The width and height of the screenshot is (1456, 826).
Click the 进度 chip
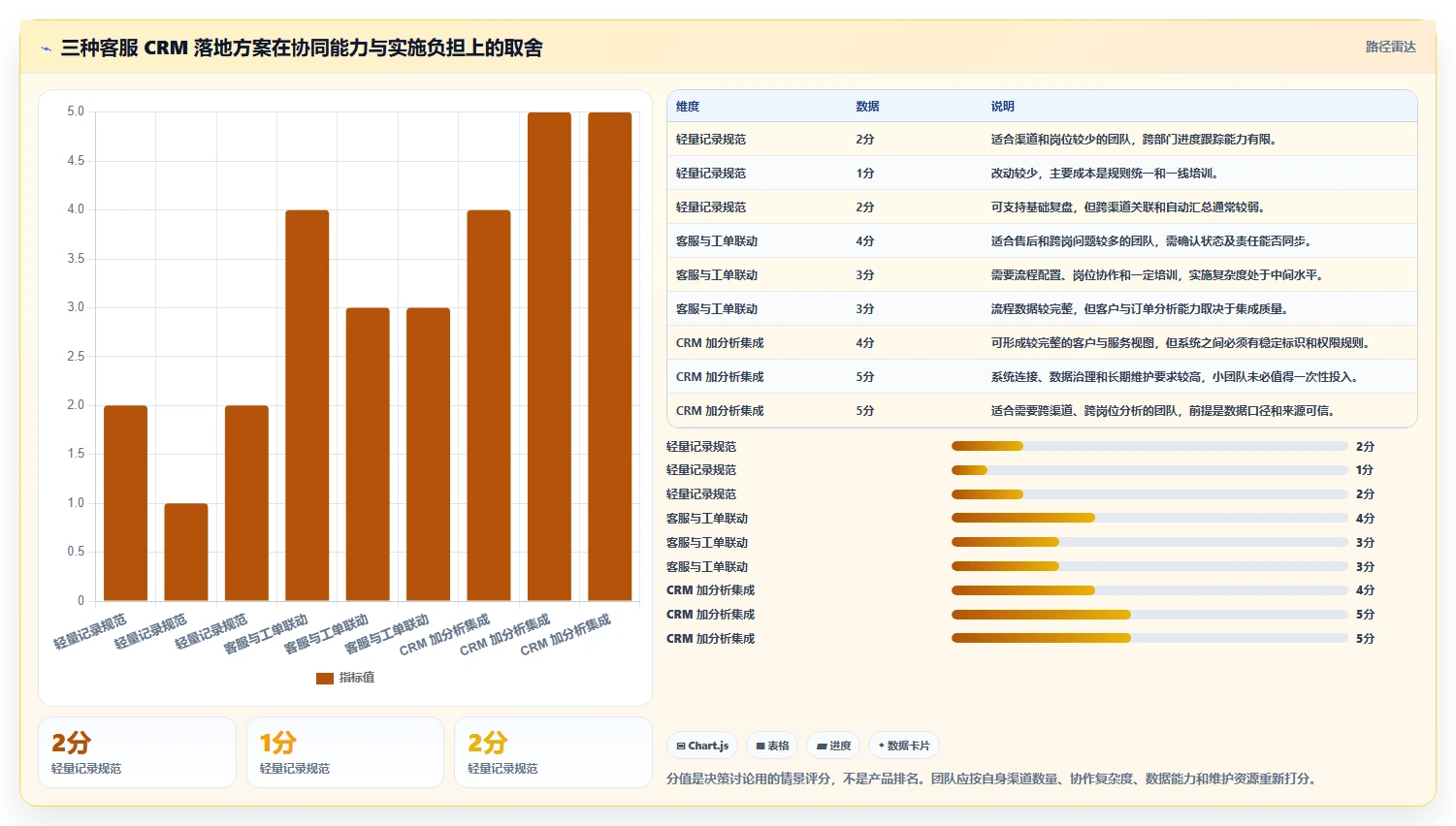coord(833,746)
